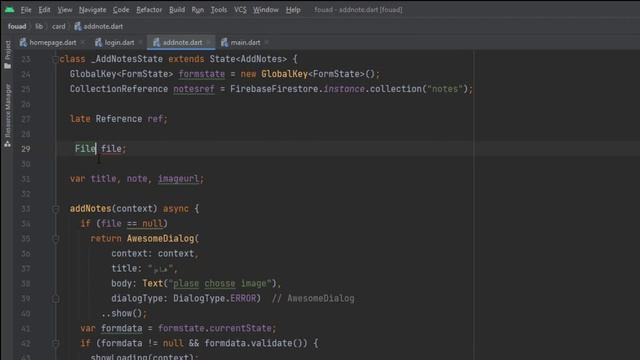Click the card breadcrumb
The width and height of the screenshot is (640, 360).
tap(58, 27)
